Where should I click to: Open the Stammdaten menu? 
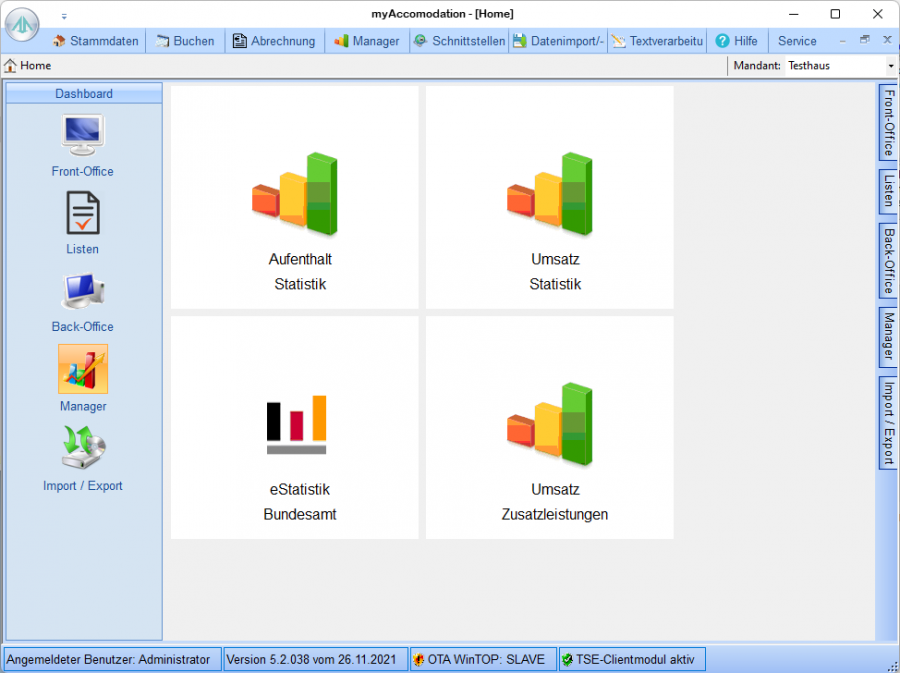click(x=96, y=41)
